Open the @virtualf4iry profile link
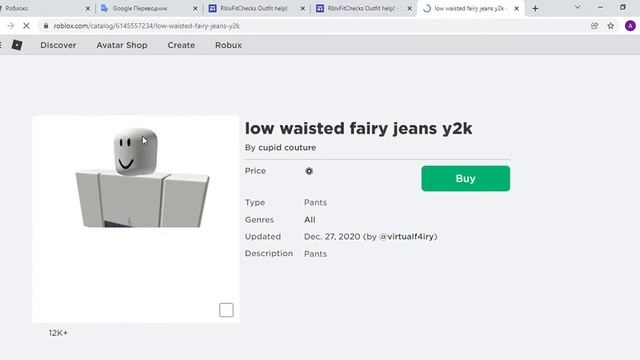Viewport: 640px width, 360px height. [407, 236]
